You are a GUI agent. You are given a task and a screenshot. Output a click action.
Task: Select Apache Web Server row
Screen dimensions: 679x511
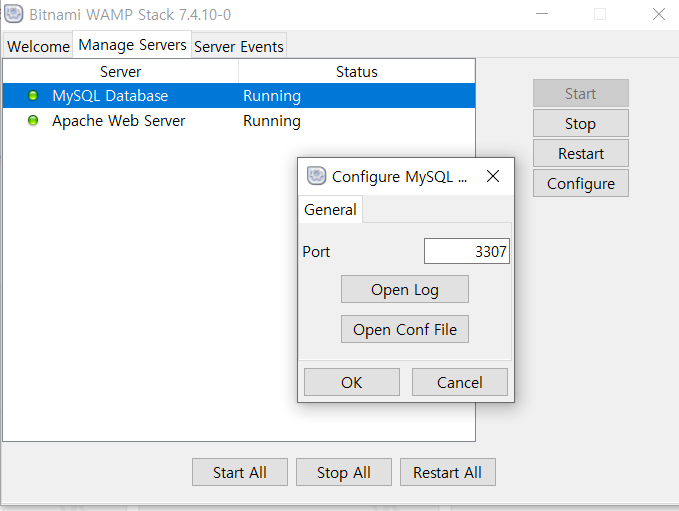[239, 120]
